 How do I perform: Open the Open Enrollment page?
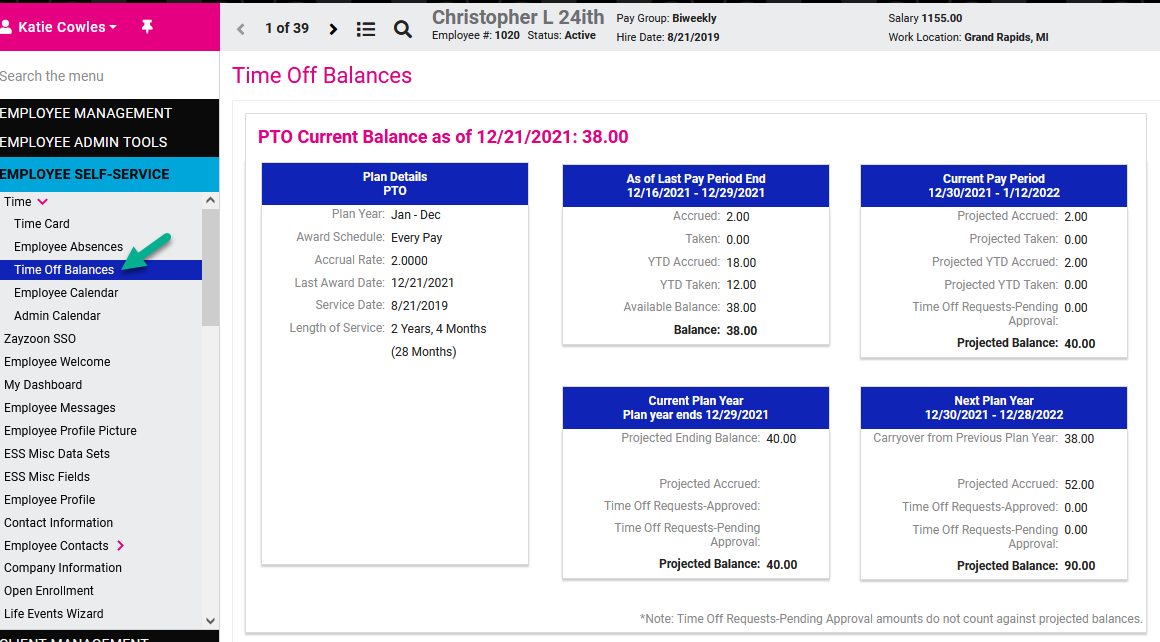(51, 590)
